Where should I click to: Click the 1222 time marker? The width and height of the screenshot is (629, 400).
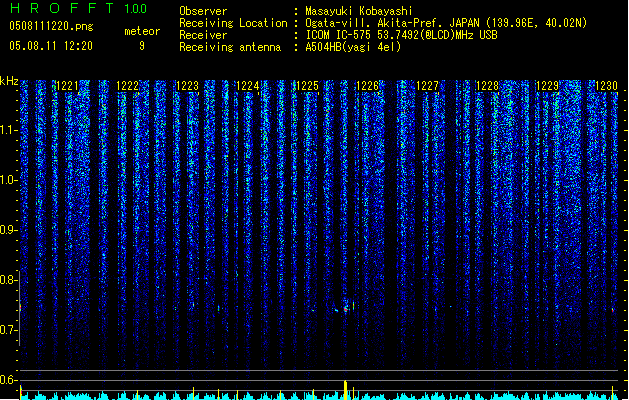pyautogui.click(x=127, y=85)
